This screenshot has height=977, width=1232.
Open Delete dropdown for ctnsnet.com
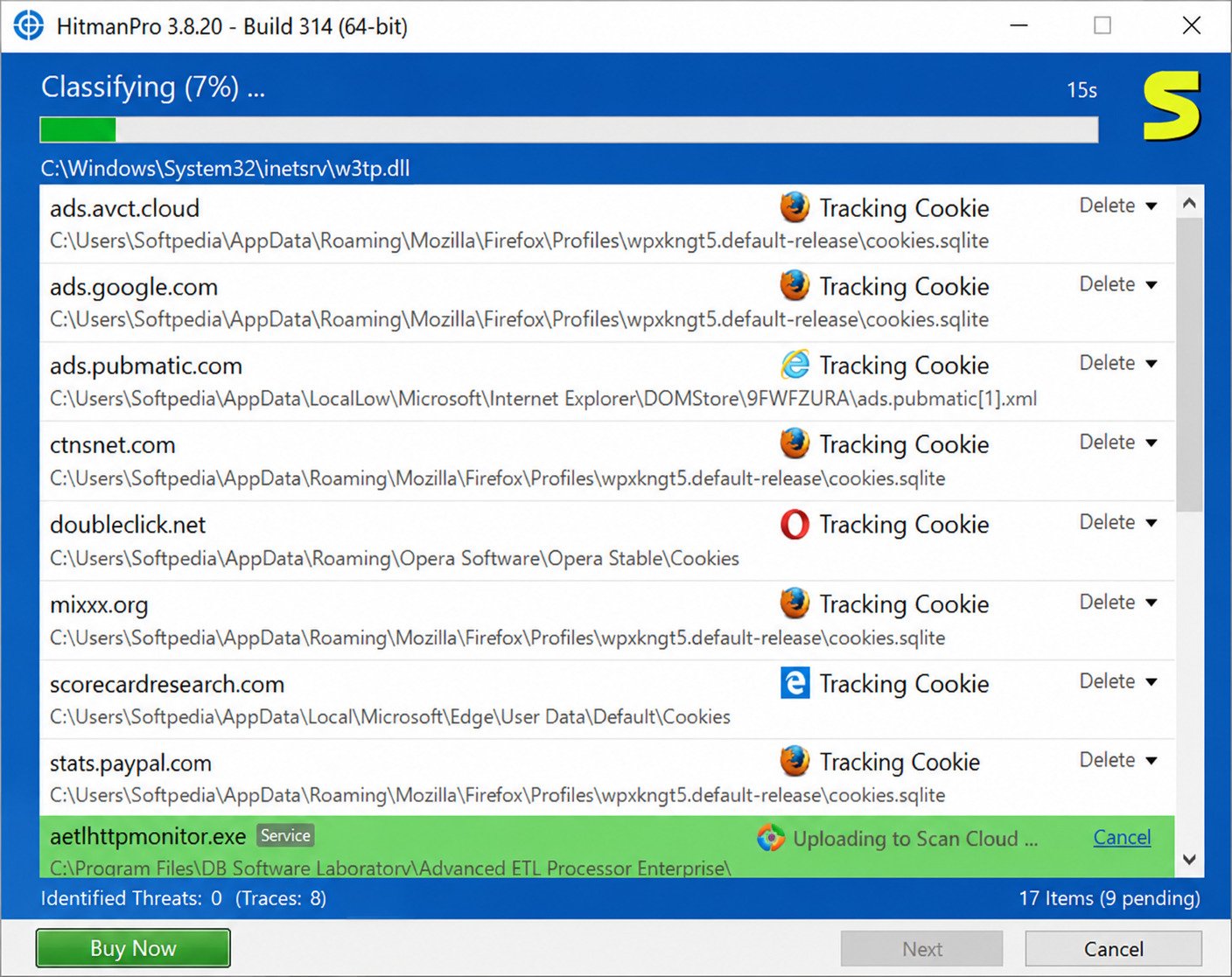pos(1117,443)
